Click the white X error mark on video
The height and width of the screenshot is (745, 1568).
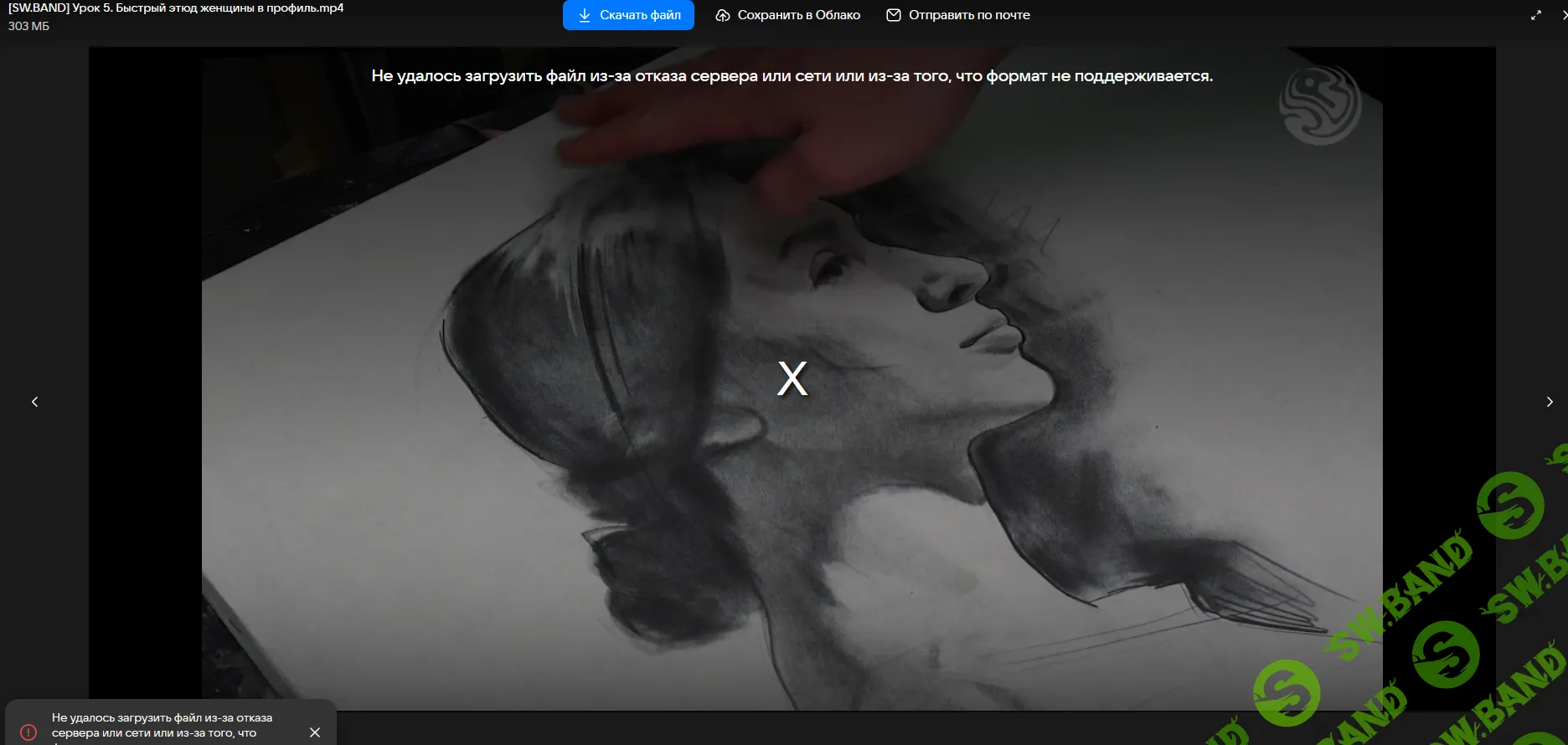[x=792, y=378]
